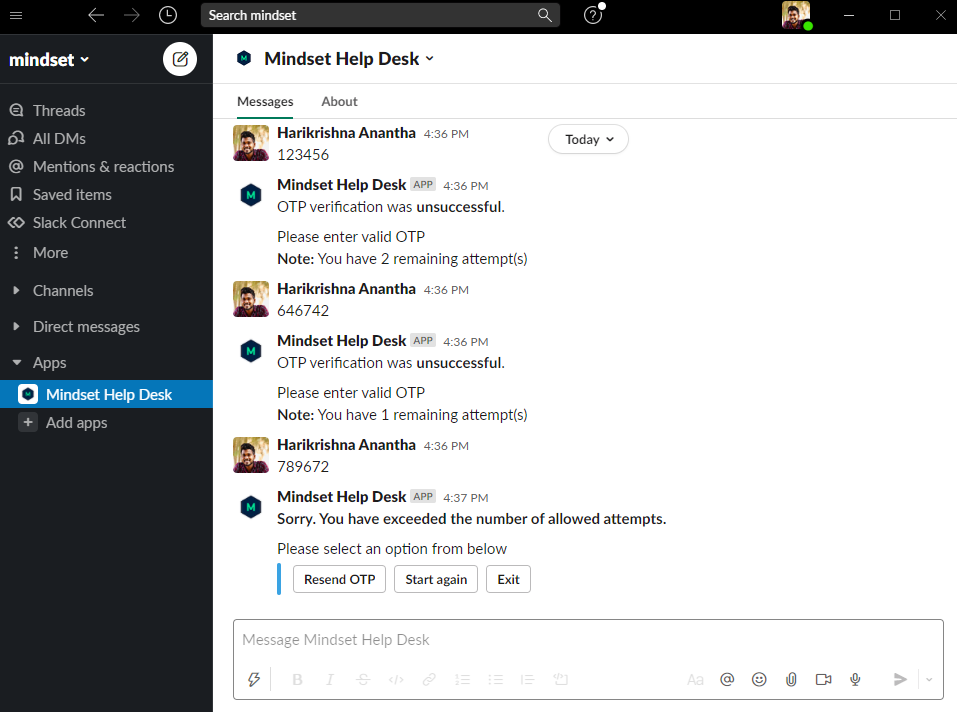Click the Resend OTP button

339,579
